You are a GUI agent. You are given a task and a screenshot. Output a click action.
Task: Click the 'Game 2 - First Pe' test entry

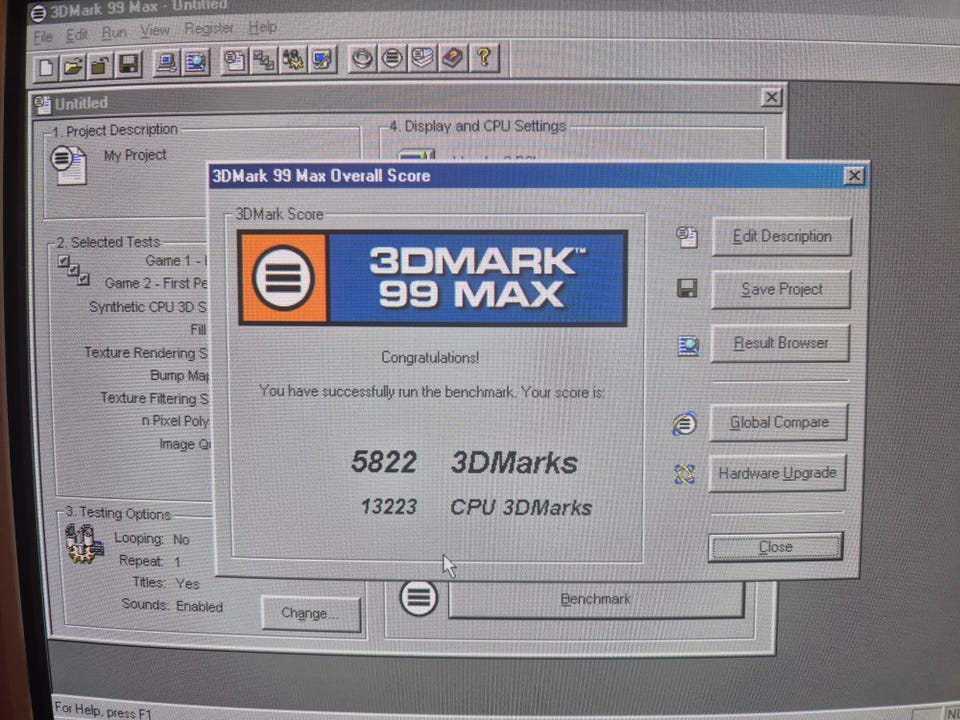pos(156,283)
